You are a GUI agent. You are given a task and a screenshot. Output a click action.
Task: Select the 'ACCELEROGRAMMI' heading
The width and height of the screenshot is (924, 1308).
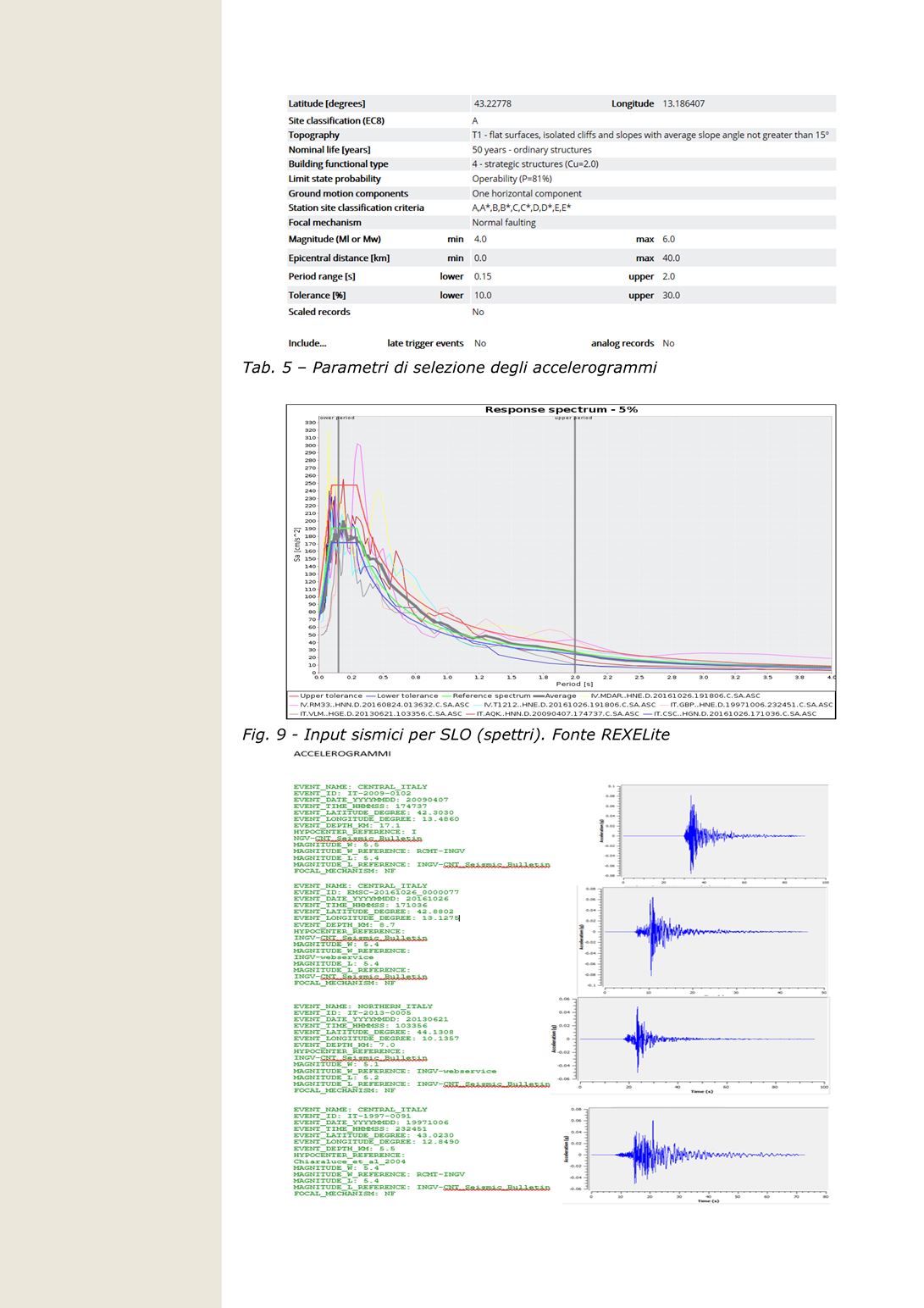pos(342,753)
